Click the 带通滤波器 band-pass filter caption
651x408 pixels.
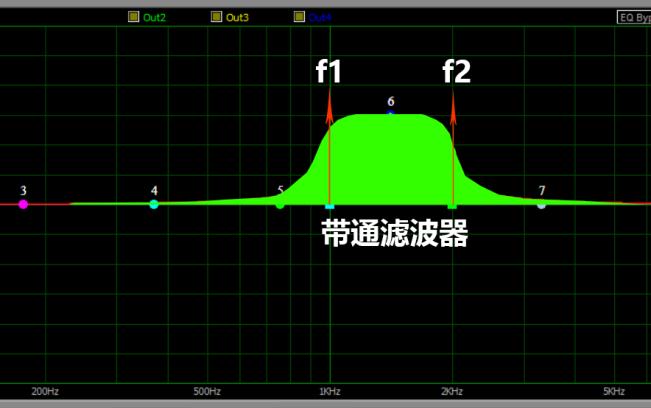point(394,233)
